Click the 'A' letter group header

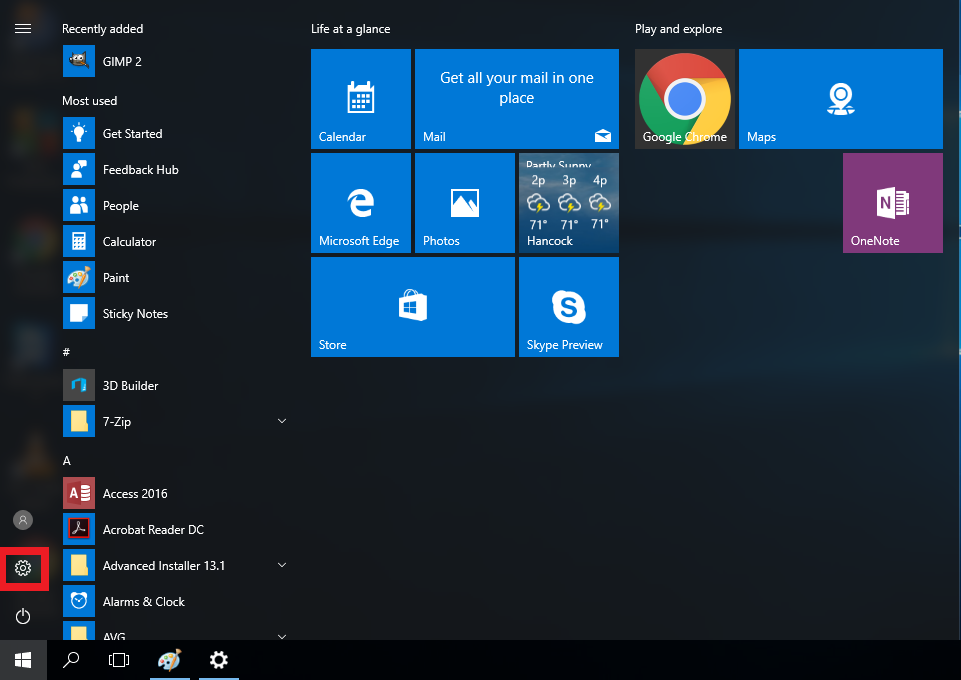(x=67, y=461)
